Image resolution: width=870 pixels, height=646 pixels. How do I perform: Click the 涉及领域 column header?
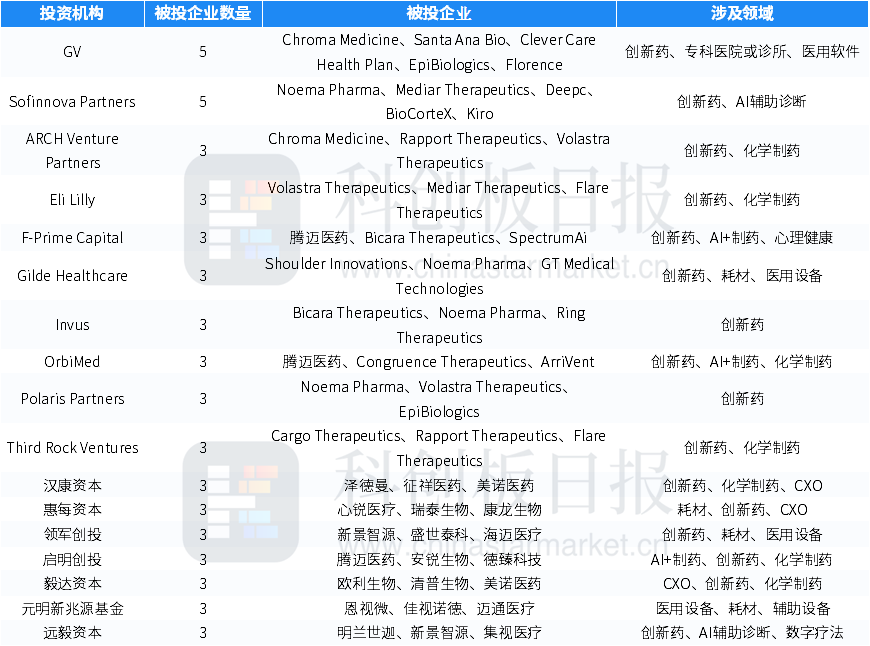[742, 13]
